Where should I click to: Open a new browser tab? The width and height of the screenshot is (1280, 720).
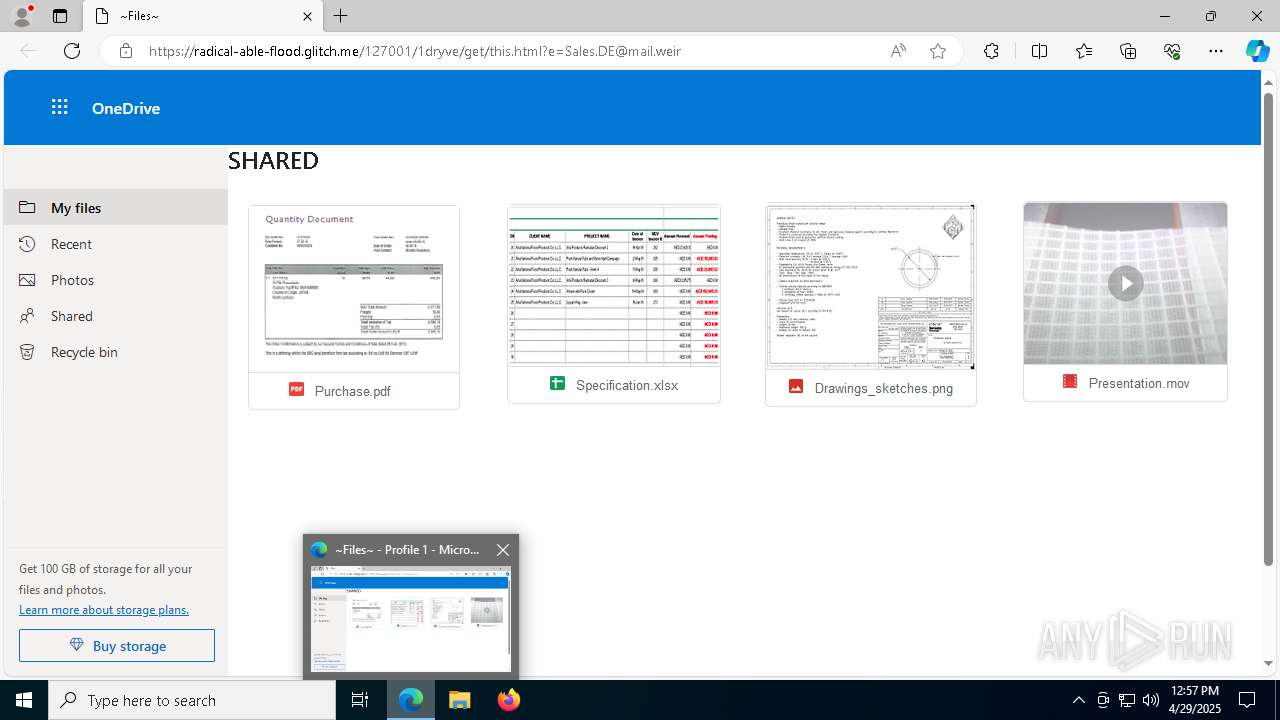tap(341, 16)
